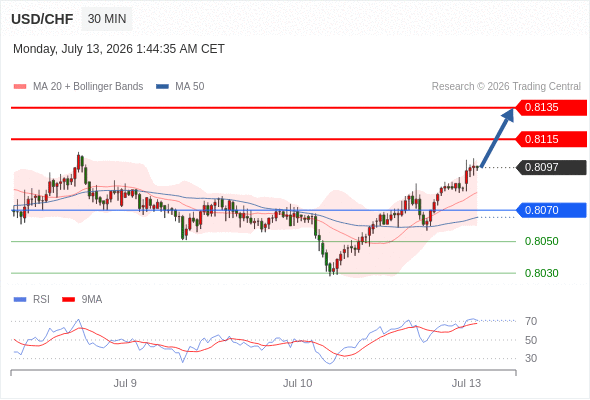Viewport: 590px width, 400px height.
Task: Click the RSI 70 axis label
Action: [x=531, y=321]
